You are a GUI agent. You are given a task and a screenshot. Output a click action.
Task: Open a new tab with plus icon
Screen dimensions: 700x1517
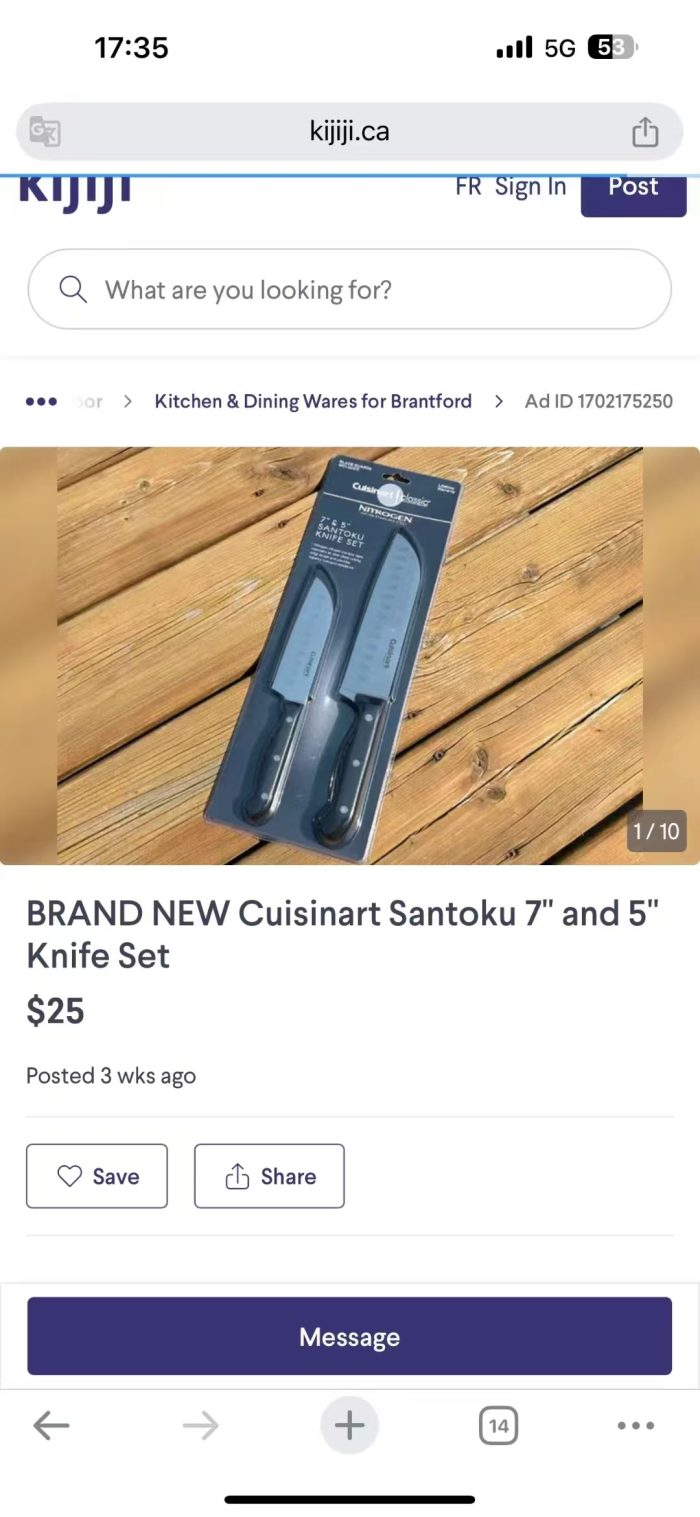(x=349, y=1425)
